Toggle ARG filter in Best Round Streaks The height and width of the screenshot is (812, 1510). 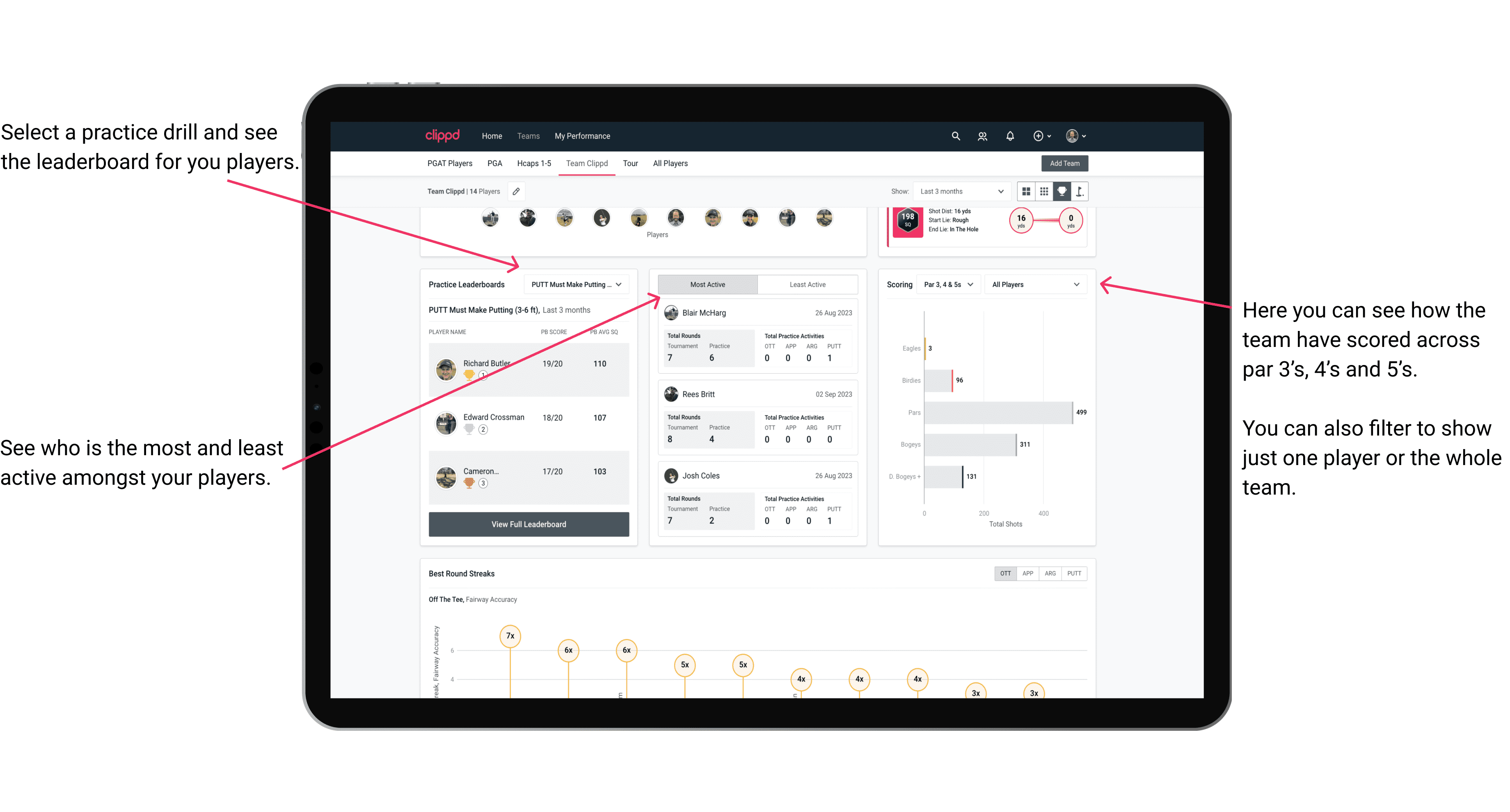click(1050, 573)
